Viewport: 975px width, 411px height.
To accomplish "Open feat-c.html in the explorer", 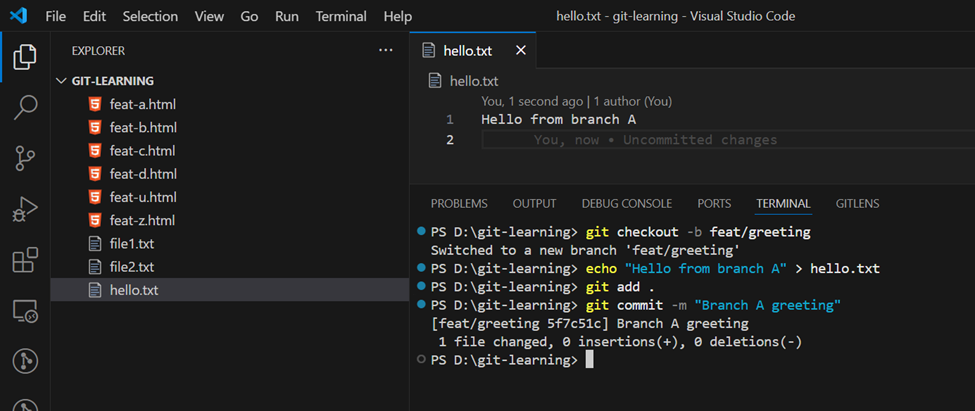I will 229,150.
